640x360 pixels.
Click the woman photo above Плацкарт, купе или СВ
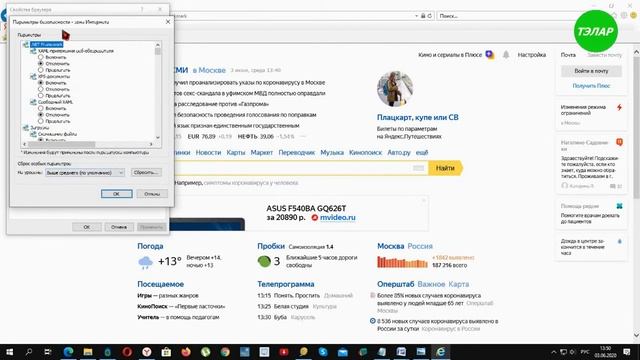(x=395, y=89)
